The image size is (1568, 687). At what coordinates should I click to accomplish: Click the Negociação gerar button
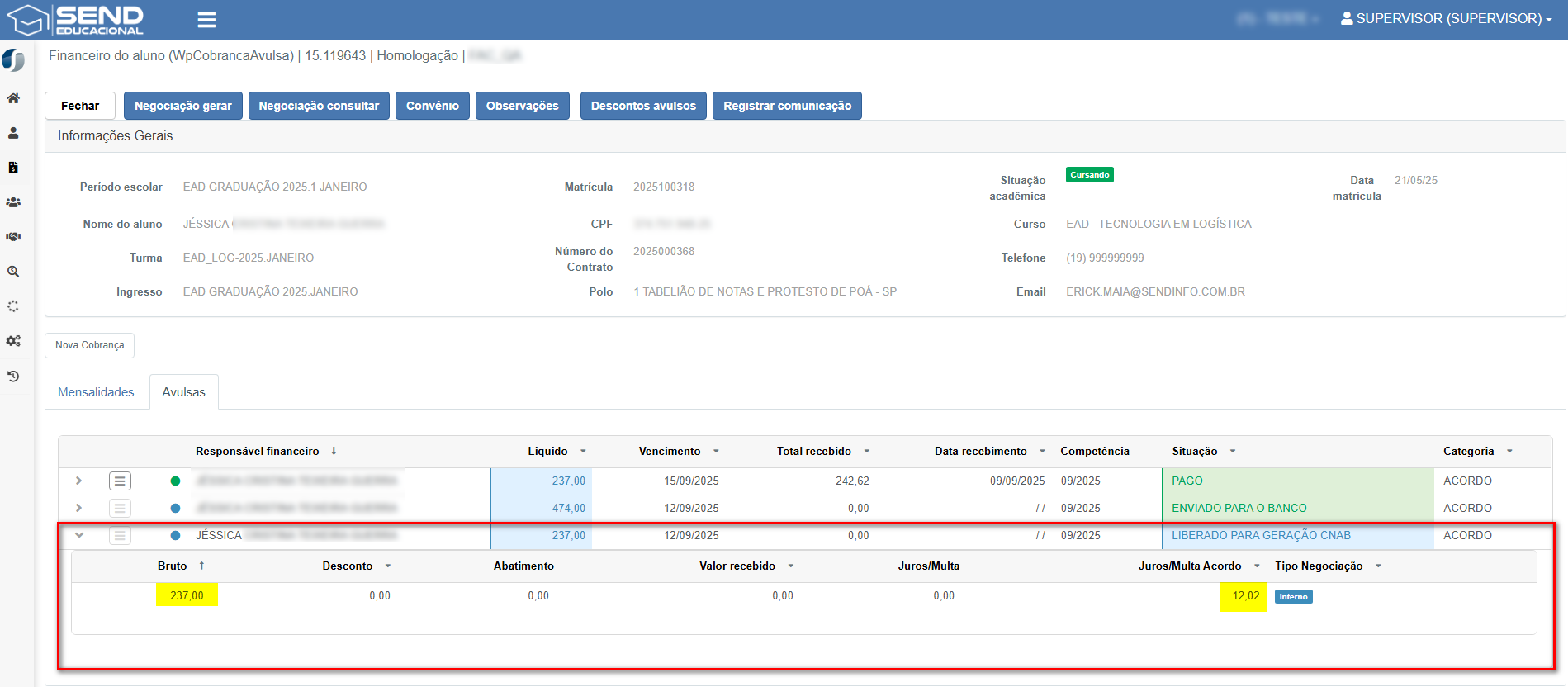tap(182, 106)
